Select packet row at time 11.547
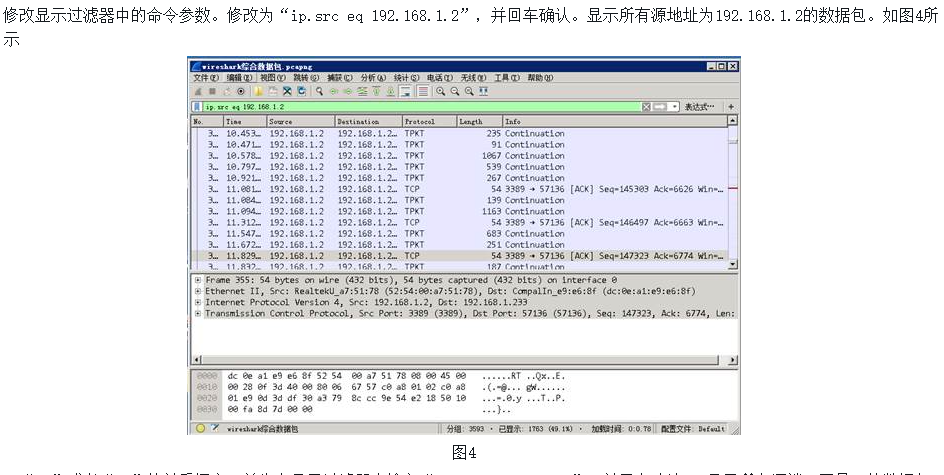This screenshot has height=475, width=944. click(459, 234)
